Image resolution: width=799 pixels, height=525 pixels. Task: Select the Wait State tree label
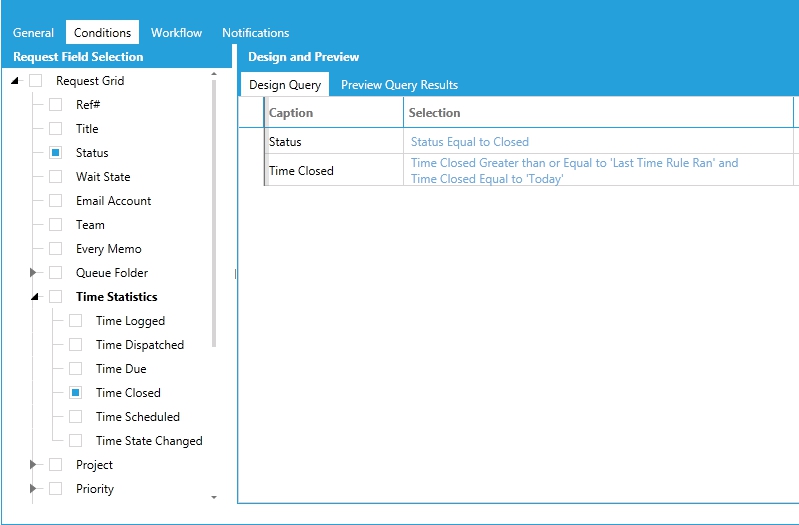point(103,176)
